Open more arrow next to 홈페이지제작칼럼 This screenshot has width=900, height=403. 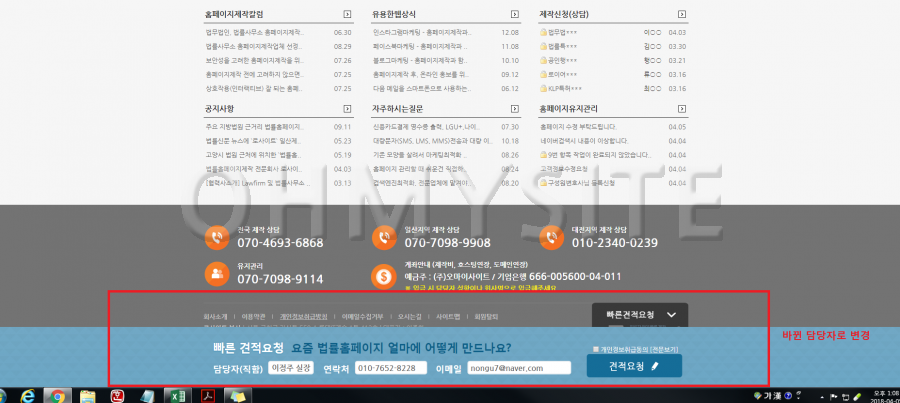(346, 14)
